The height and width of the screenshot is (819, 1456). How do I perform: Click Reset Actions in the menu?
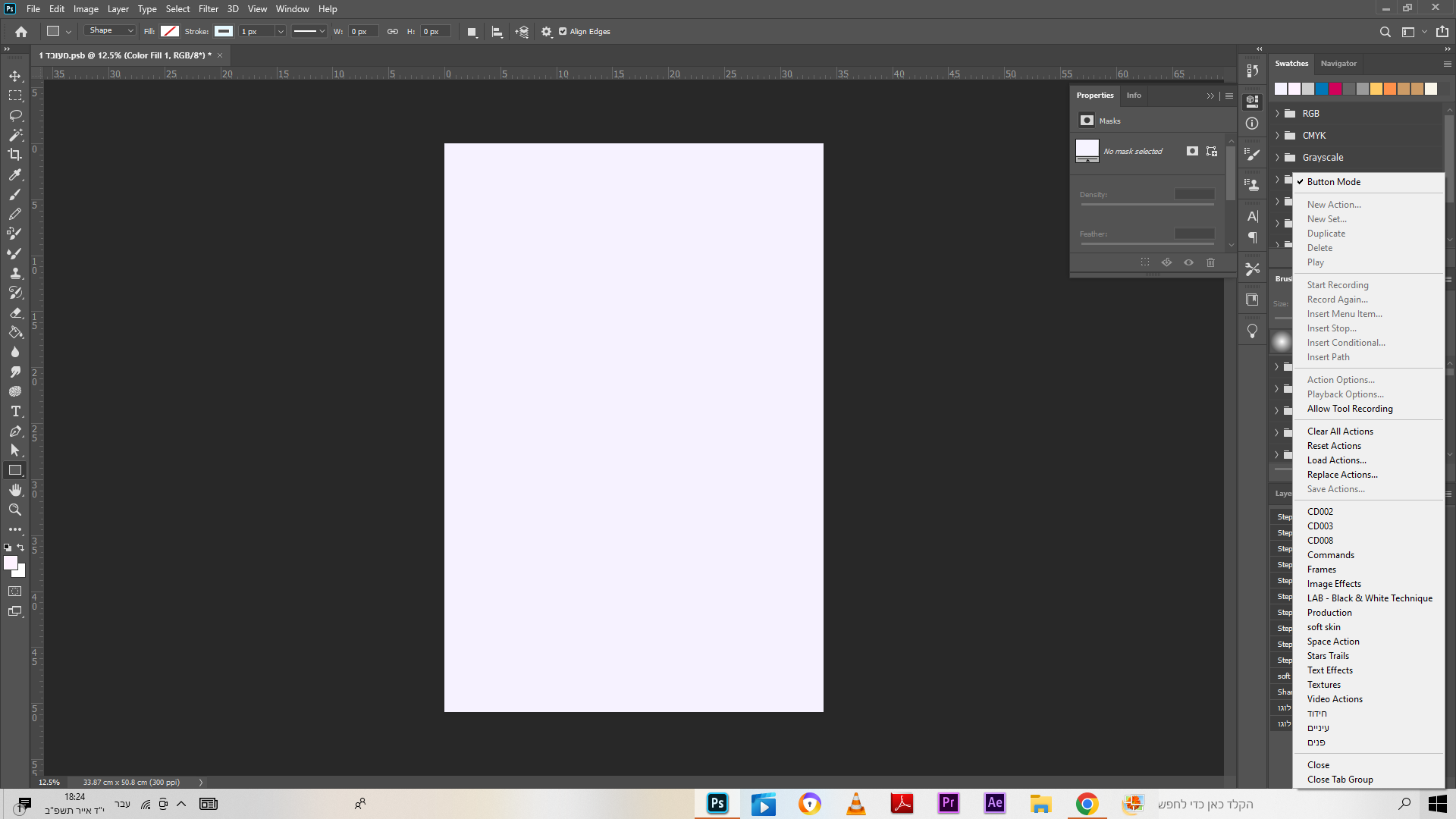point(1333,446)
